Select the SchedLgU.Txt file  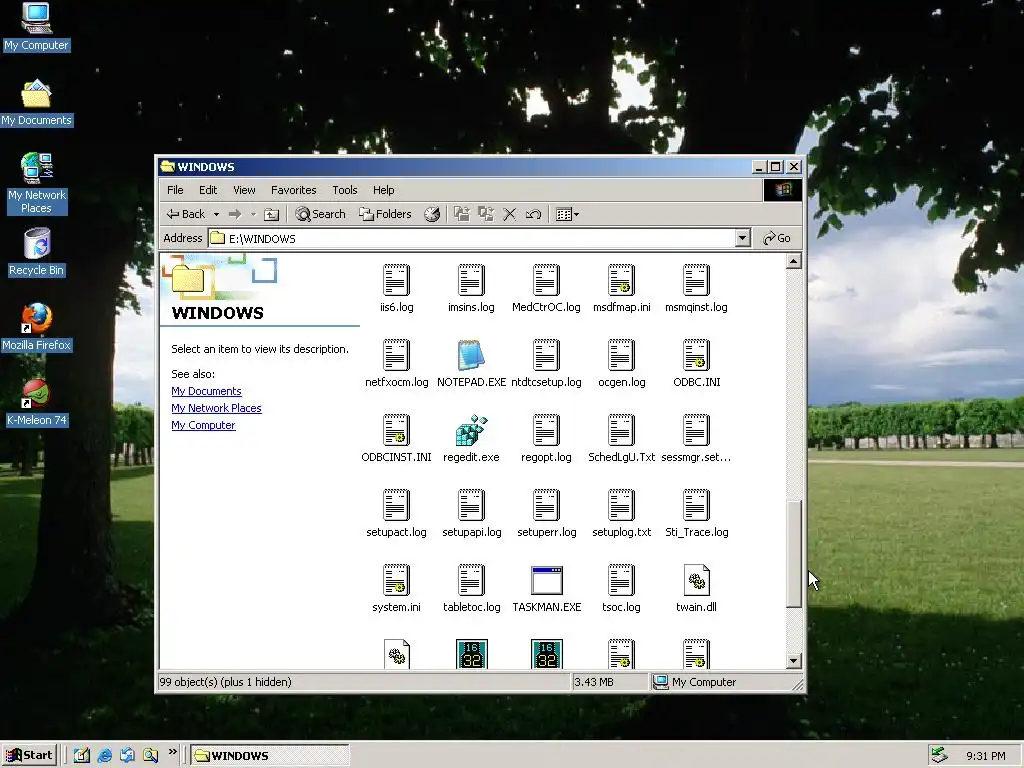click(622, 438)
